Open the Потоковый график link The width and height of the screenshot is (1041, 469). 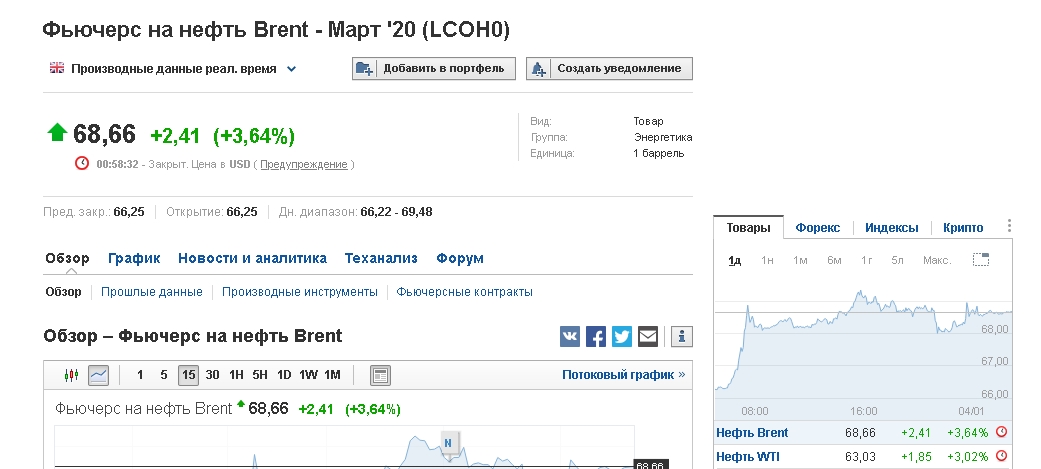[623, 375]
